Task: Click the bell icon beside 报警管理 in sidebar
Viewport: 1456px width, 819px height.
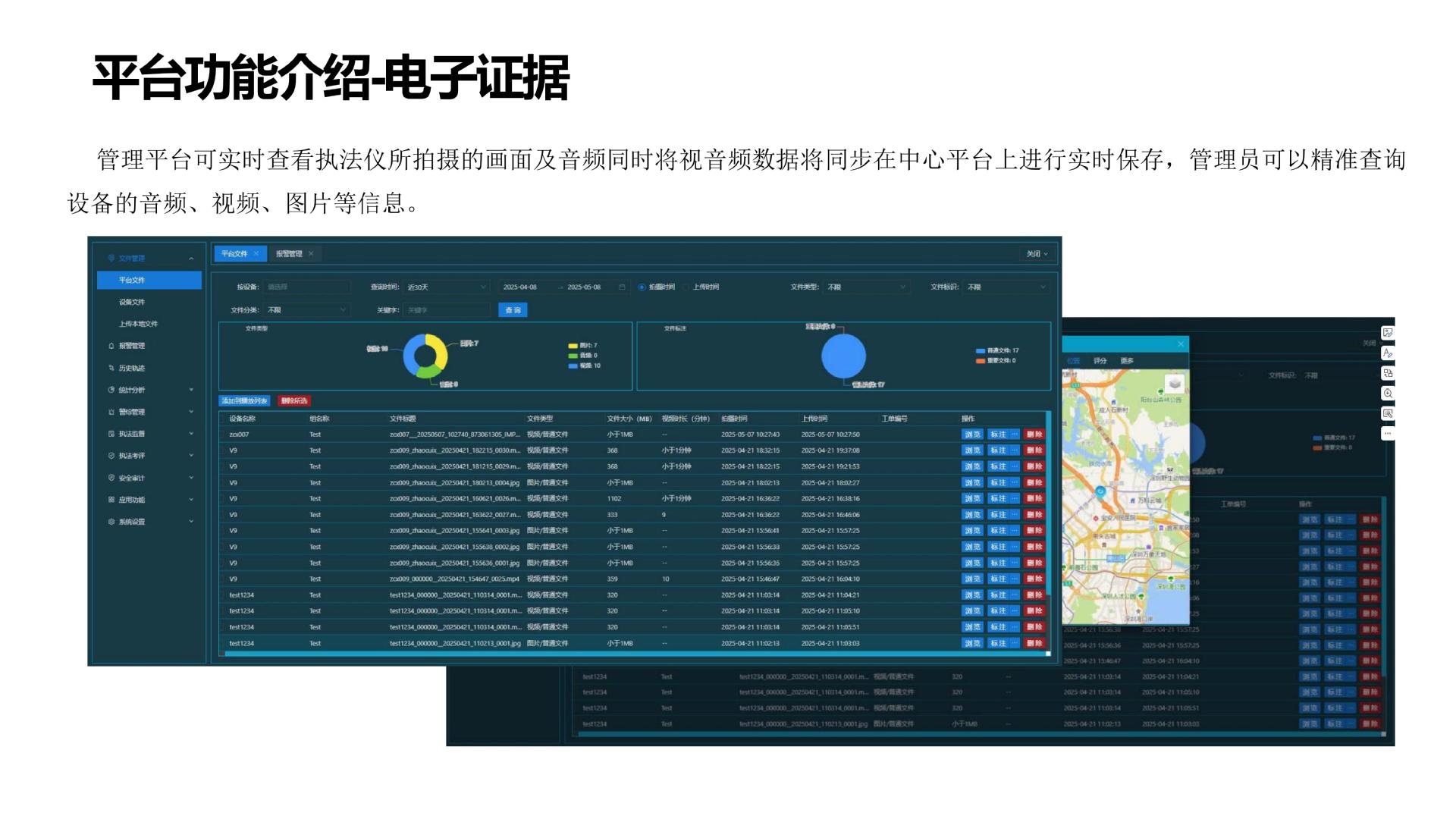Action: [111, 346]
